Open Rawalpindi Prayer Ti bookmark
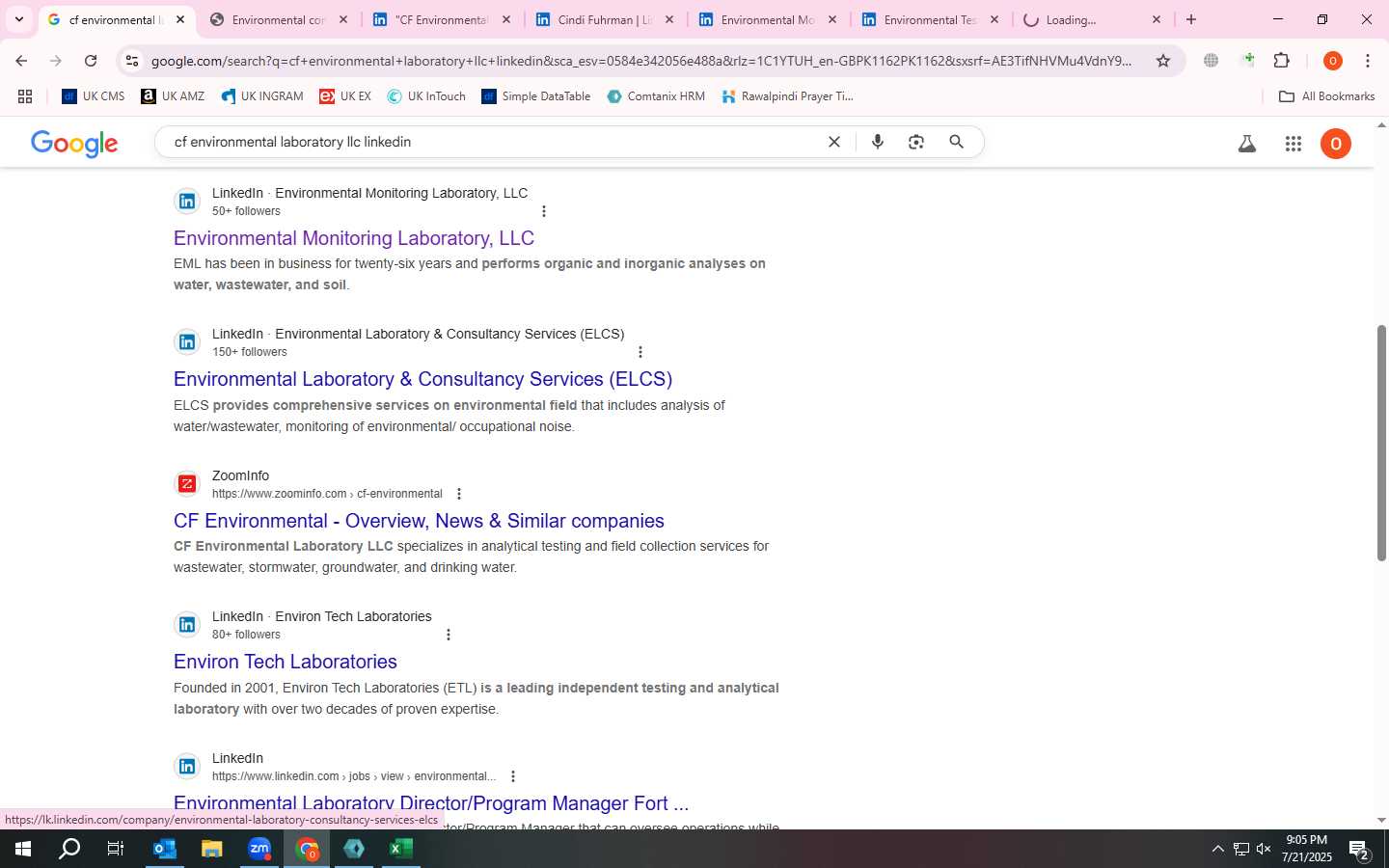This screenshot has height=868, width=1389. click(x=787, y=96)
